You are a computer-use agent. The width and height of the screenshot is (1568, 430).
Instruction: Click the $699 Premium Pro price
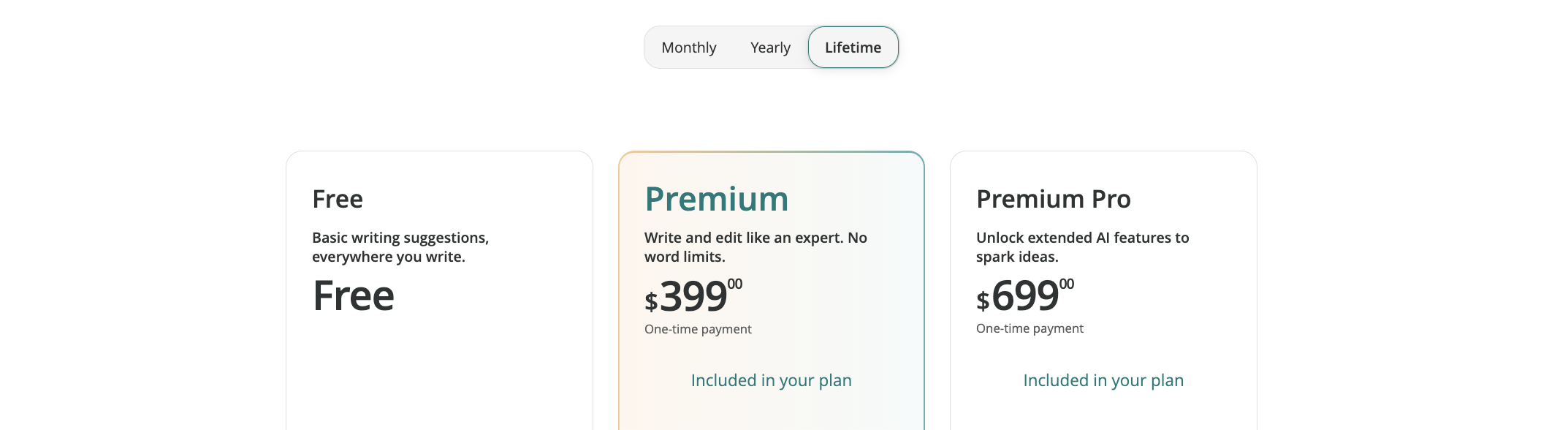point(1025,296)
